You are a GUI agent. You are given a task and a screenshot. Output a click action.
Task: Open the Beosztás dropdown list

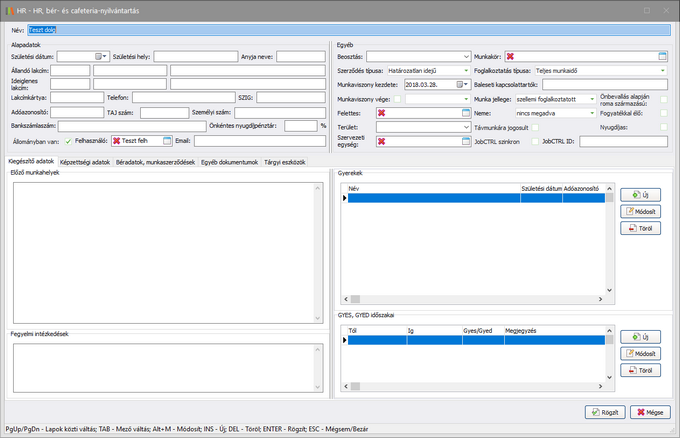coord(466,57)
